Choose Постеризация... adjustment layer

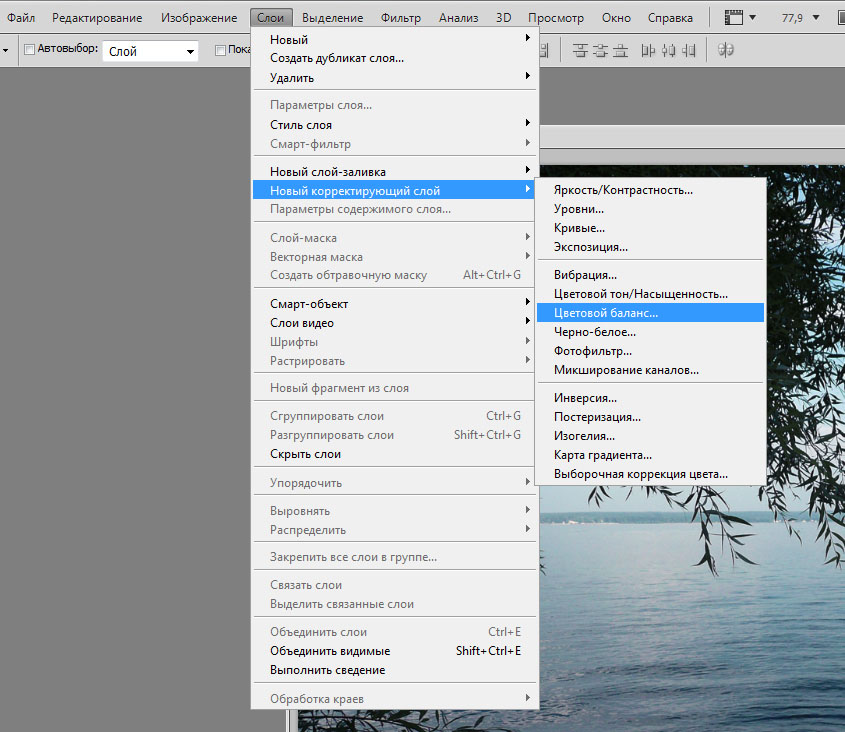pyautogui.click(x=650, y=417)
